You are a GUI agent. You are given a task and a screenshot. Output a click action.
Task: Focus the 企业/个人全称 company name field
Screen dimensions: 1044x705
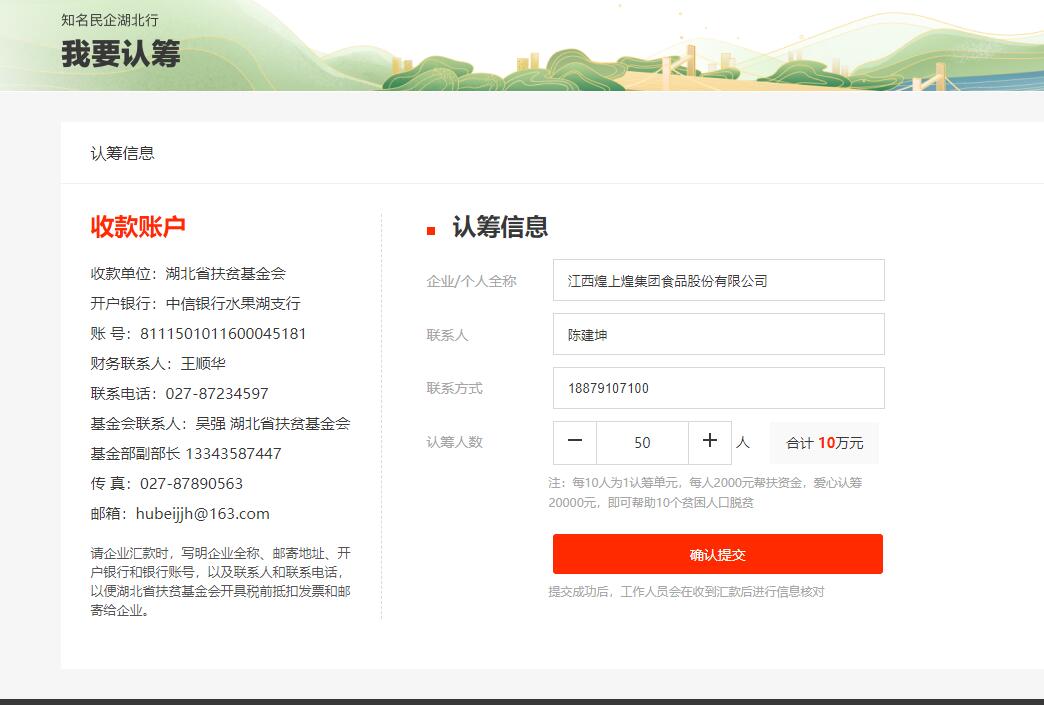(x=718, y=281)
